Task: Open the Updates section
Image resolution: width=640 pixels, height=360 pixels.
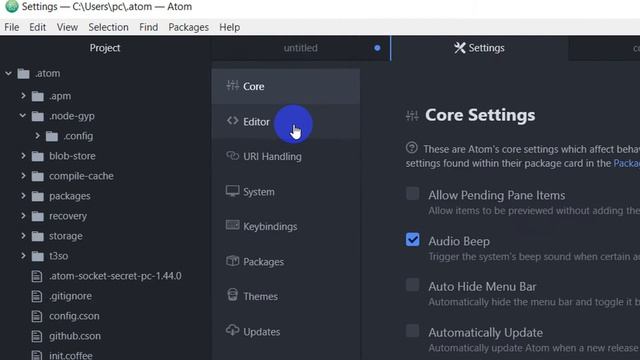Action: [286, 331]
